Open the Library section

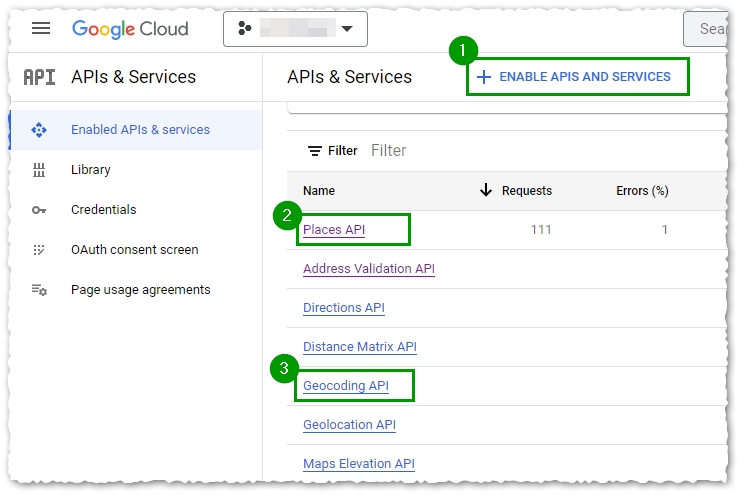point(91,170)
